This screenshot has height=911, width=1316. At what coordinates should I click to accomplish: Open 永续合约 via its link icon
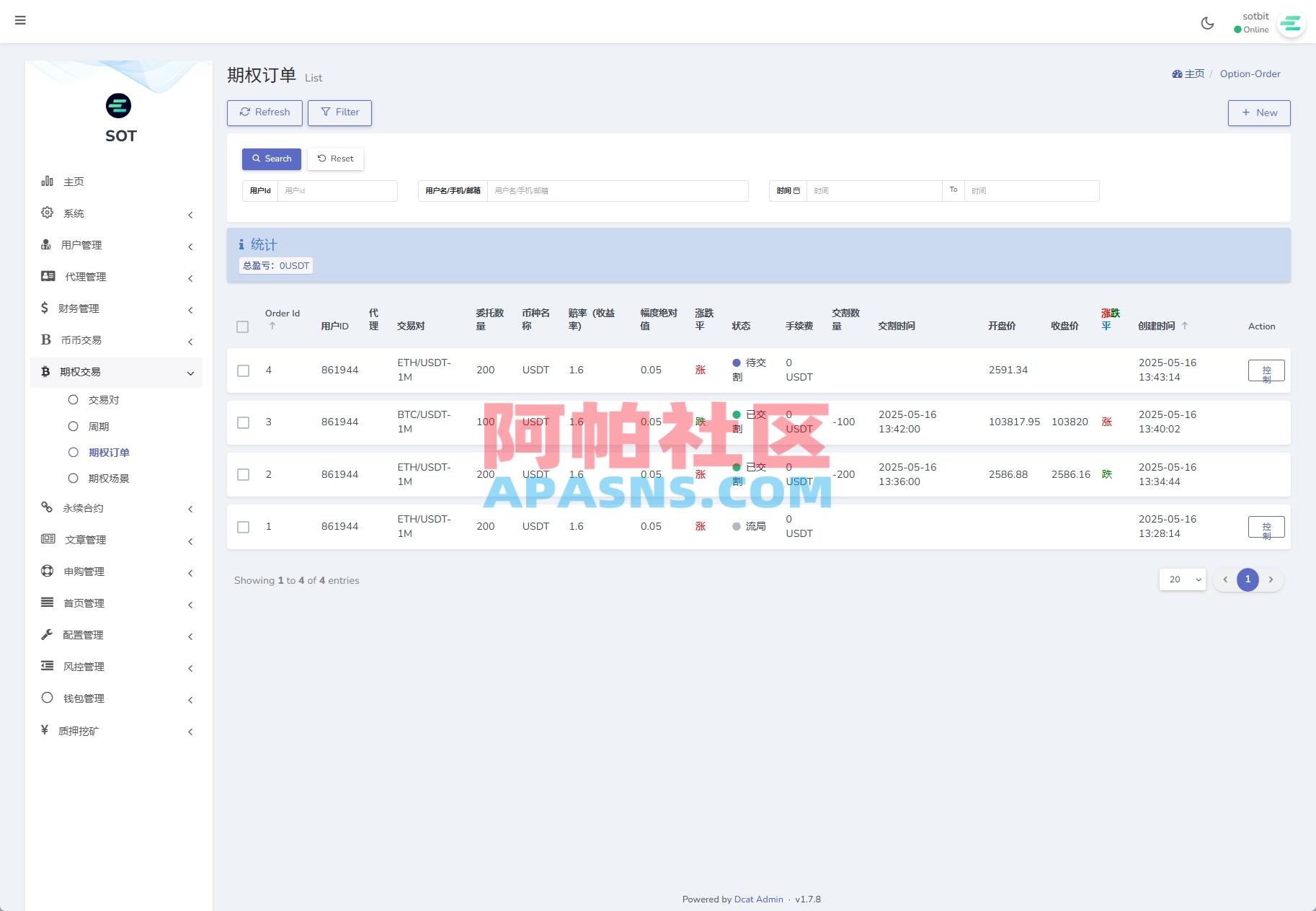tap(45, 507)
